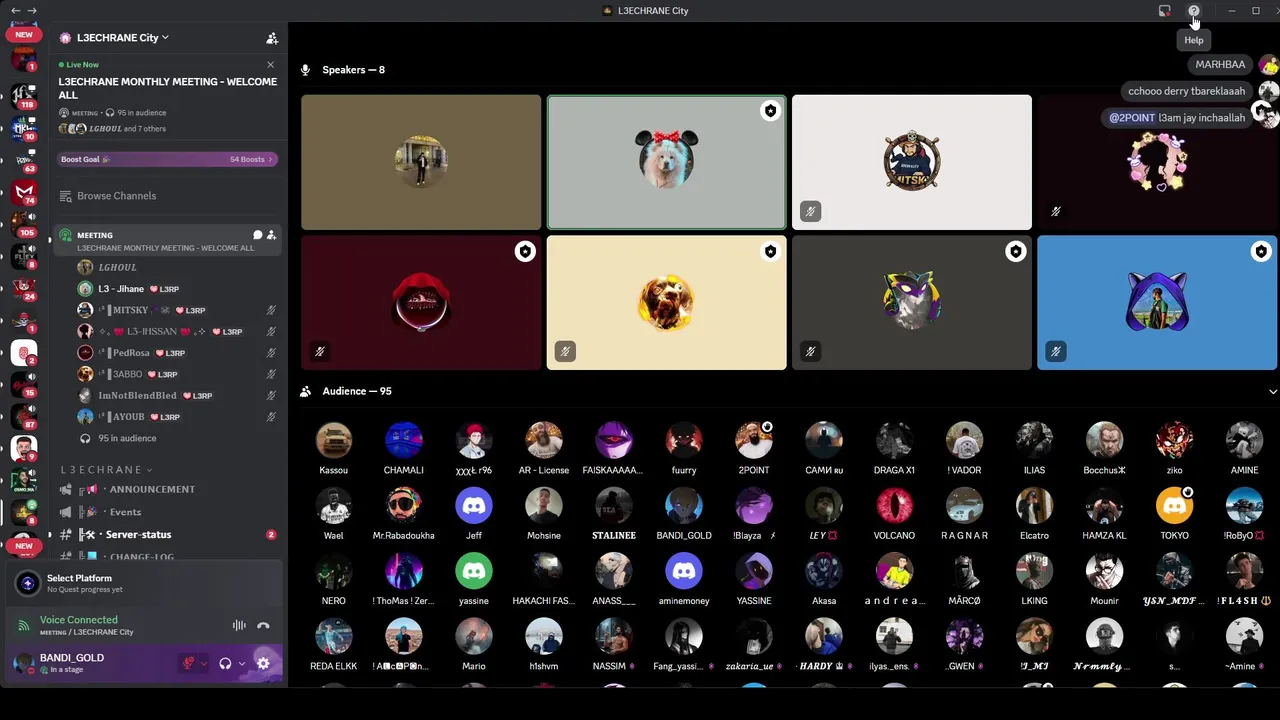Open the Help icon in title bar
This screenshot has width=1280, height=720.
click(1193, 11)
